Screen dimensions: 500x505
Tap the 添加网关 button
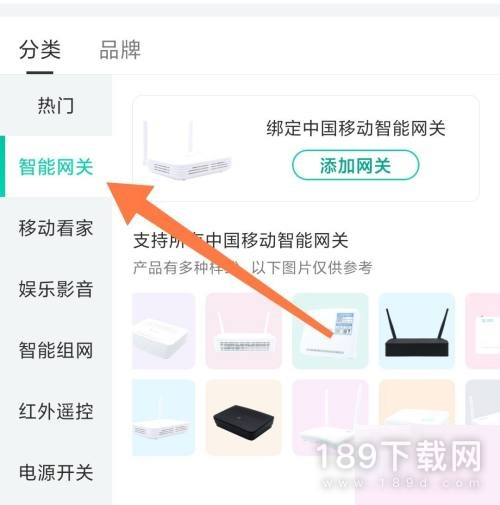(x=355, y=165)
